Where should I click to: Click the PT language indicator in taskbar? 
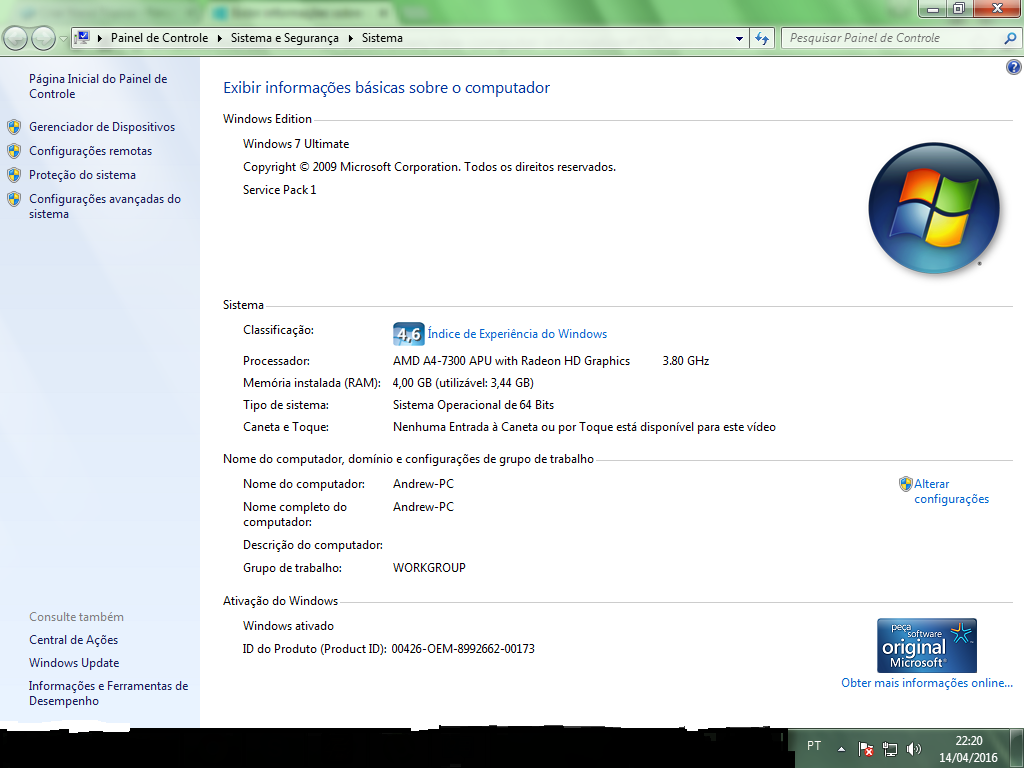point(814,746)
